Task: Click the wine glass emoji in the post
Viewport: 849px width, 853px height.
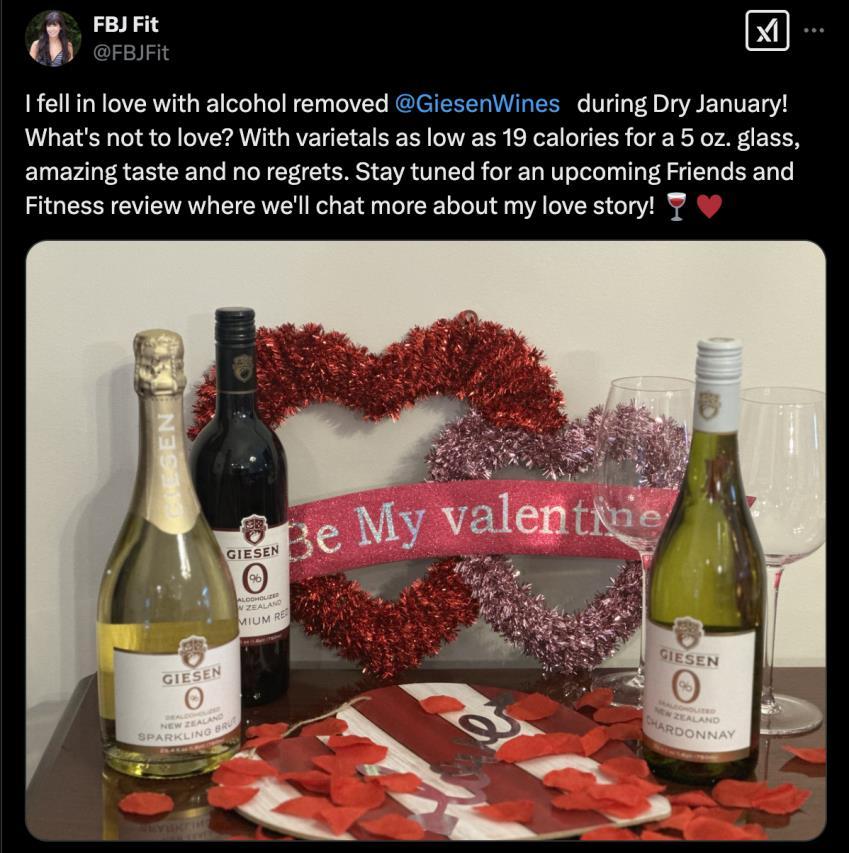Action: coord(676,207)
